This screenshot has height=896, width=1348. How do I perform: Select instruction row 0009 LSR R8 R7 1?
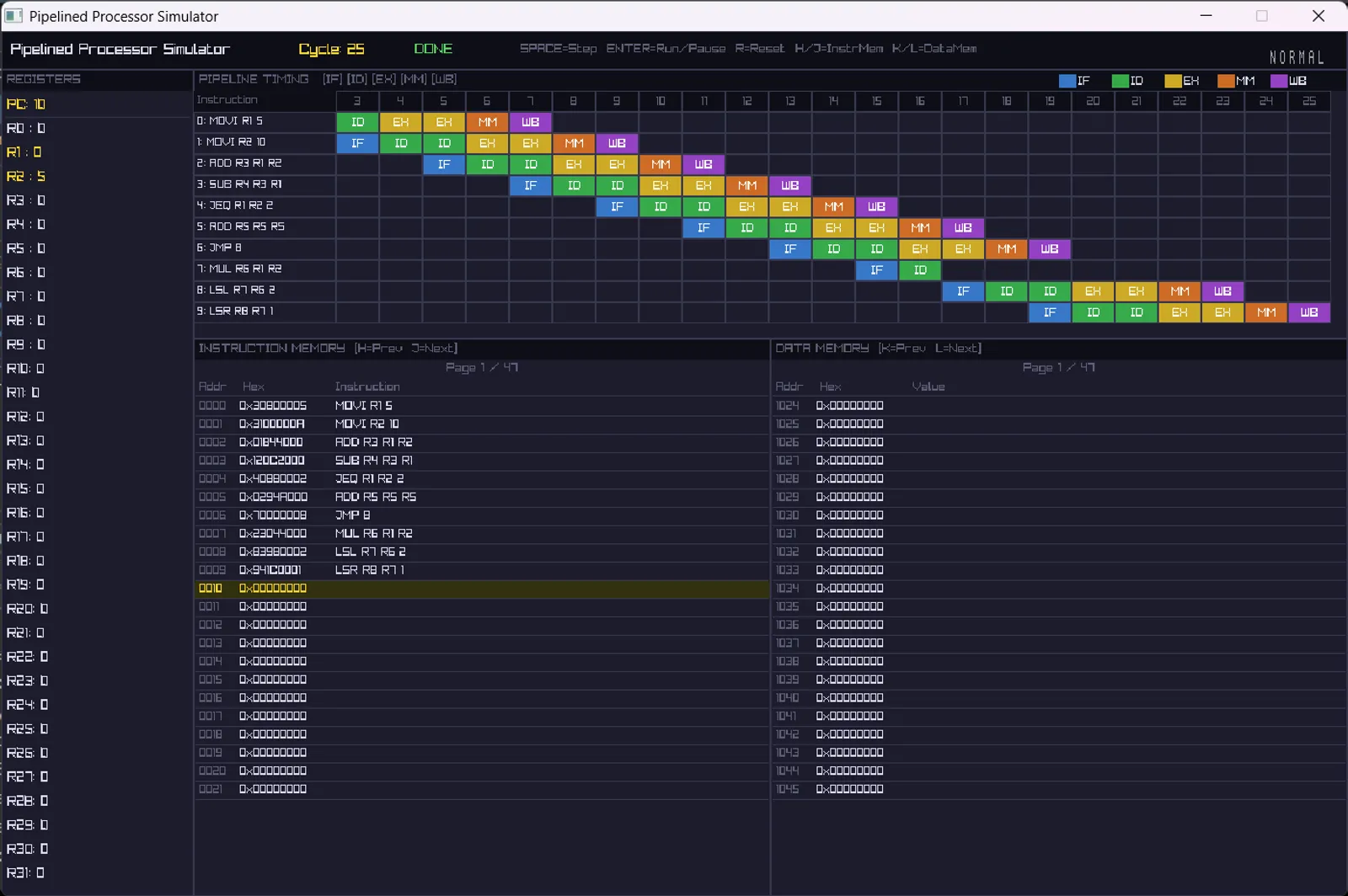coord(482,570)
